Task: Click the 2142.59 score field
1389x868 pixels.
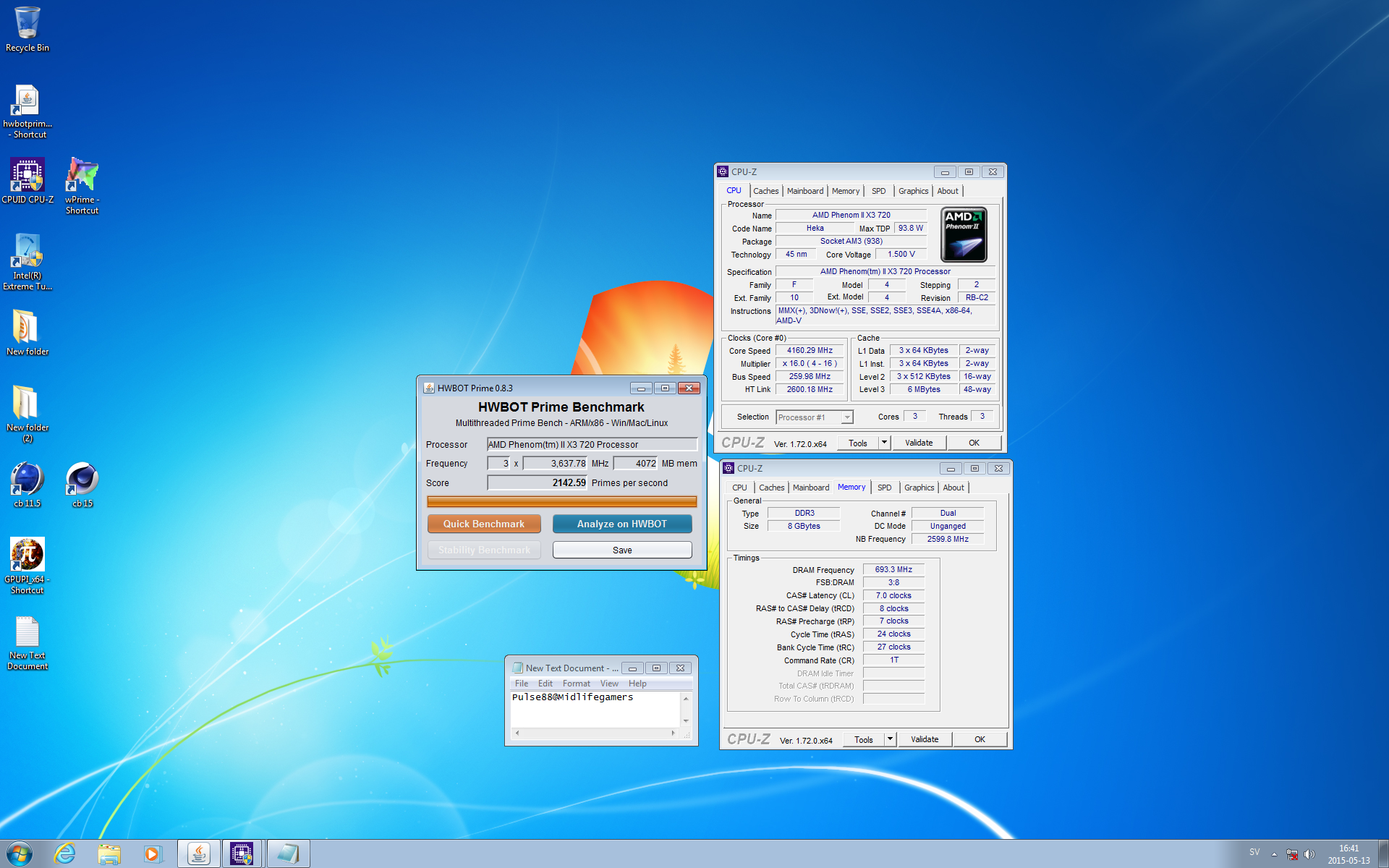Action: 537,482
